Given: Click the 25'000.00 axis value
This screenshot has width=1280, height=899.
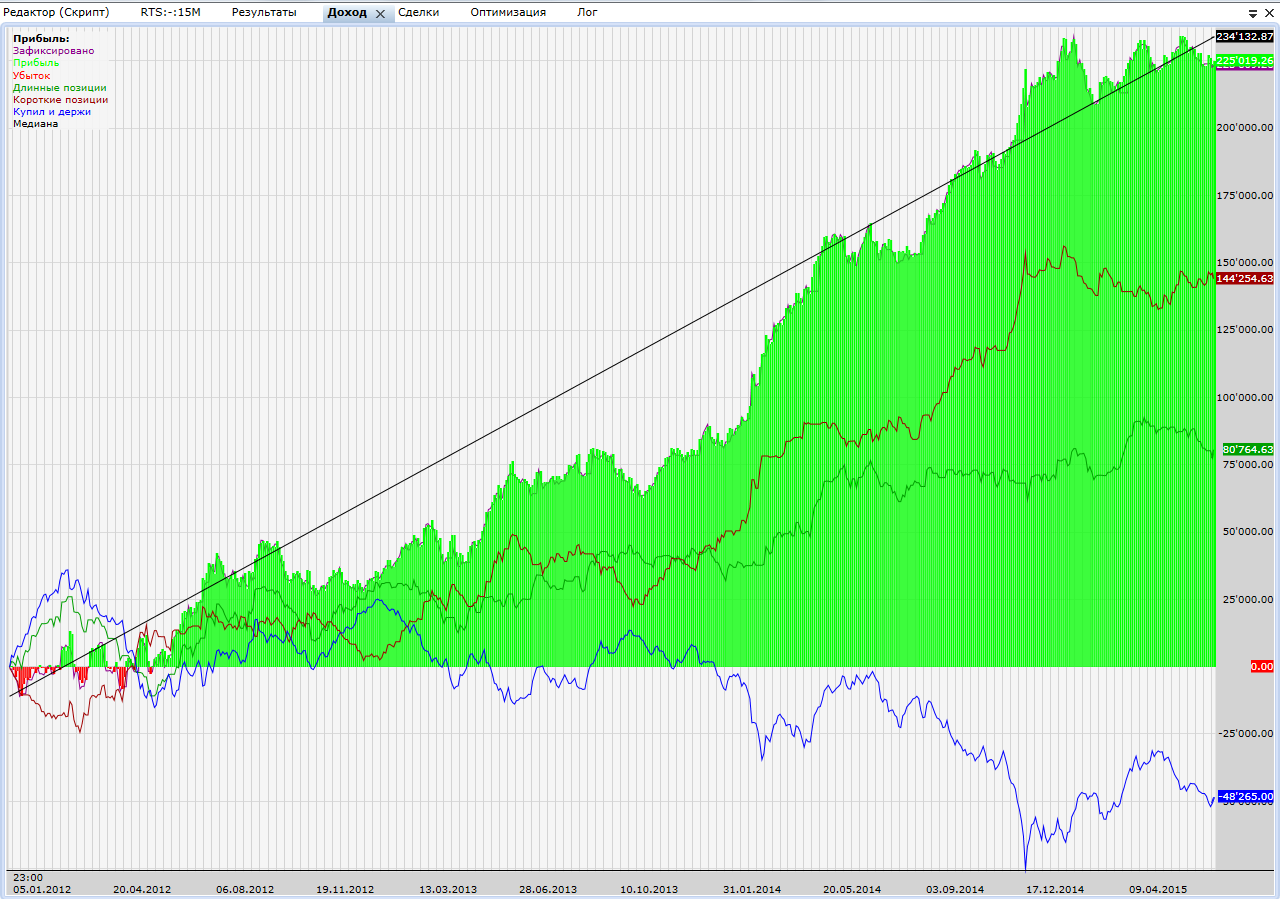Looking at the screenshot, I should (x=1248, y=600).
